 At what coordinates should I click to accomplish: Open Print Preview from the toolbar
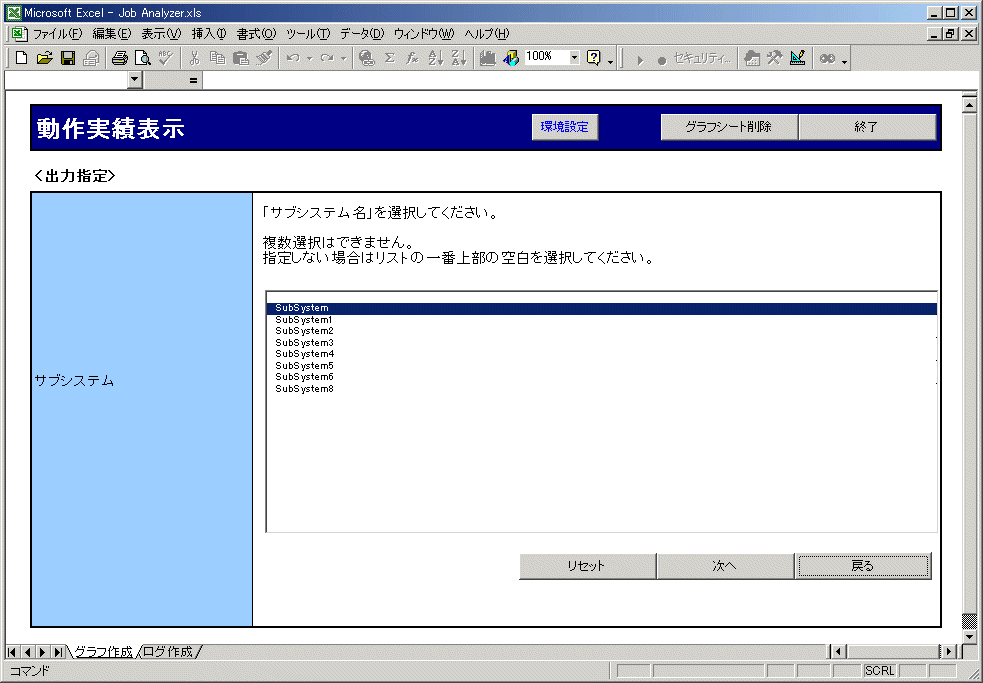143,58
